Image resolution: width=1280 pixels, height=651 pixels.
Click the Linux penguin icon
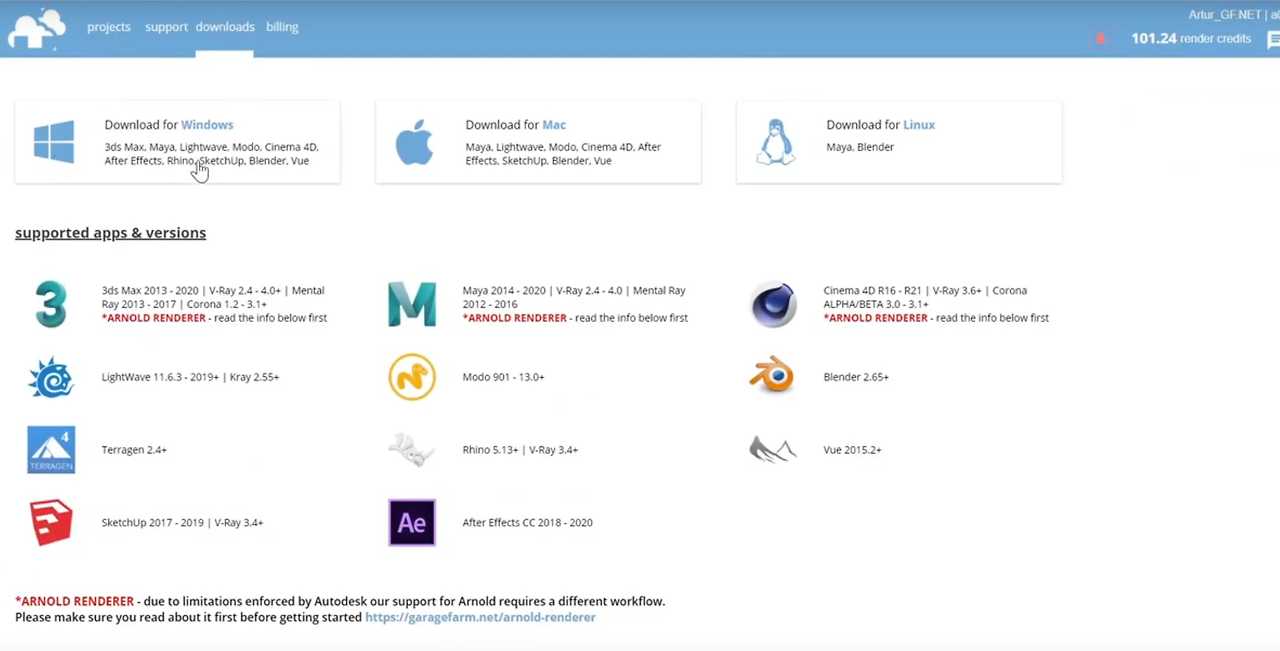pos(775,142)
